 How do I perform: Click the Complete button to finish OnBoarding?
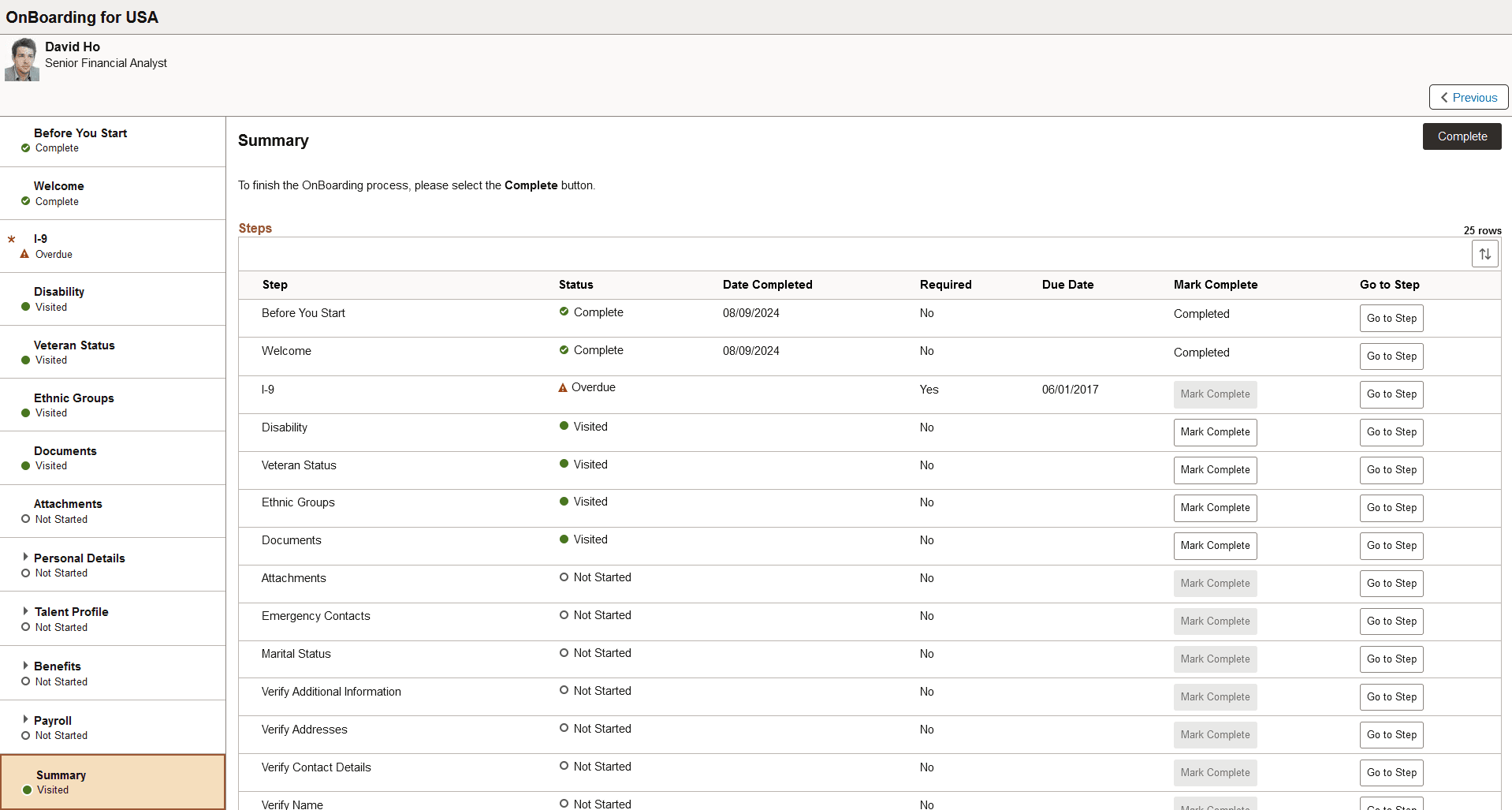pyautogui.click(x=1461, y=136)
